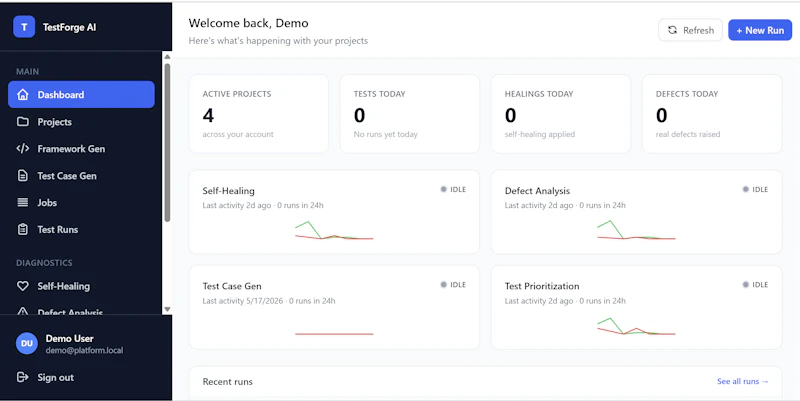Click the Recent runs heading

[228, 382]
